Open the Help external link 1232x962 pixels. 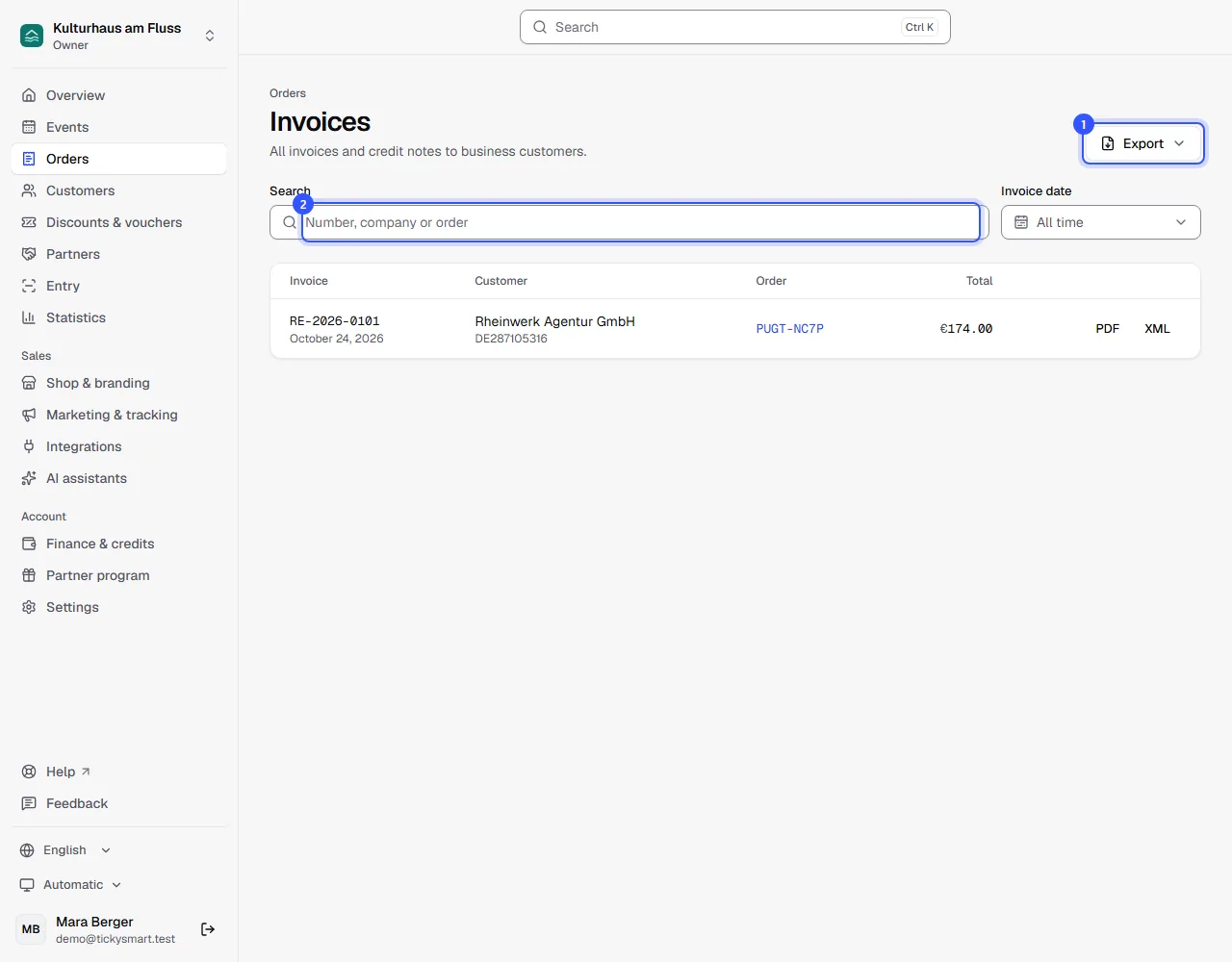(x=119, y=772)
